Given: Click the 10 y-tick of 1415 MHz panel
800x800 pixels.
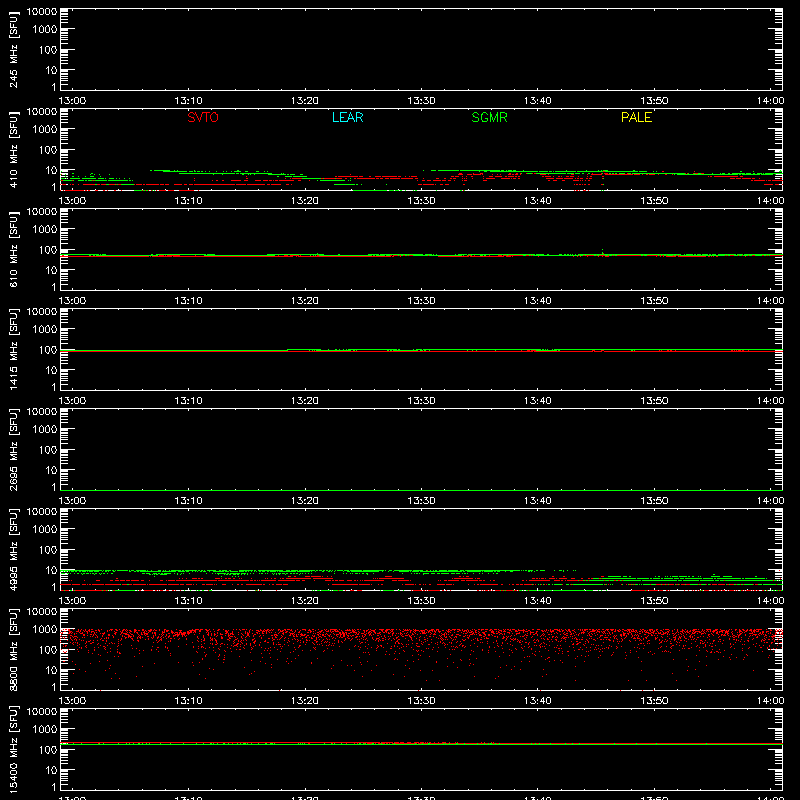Looking at the screenshot, I should point(51,370).
